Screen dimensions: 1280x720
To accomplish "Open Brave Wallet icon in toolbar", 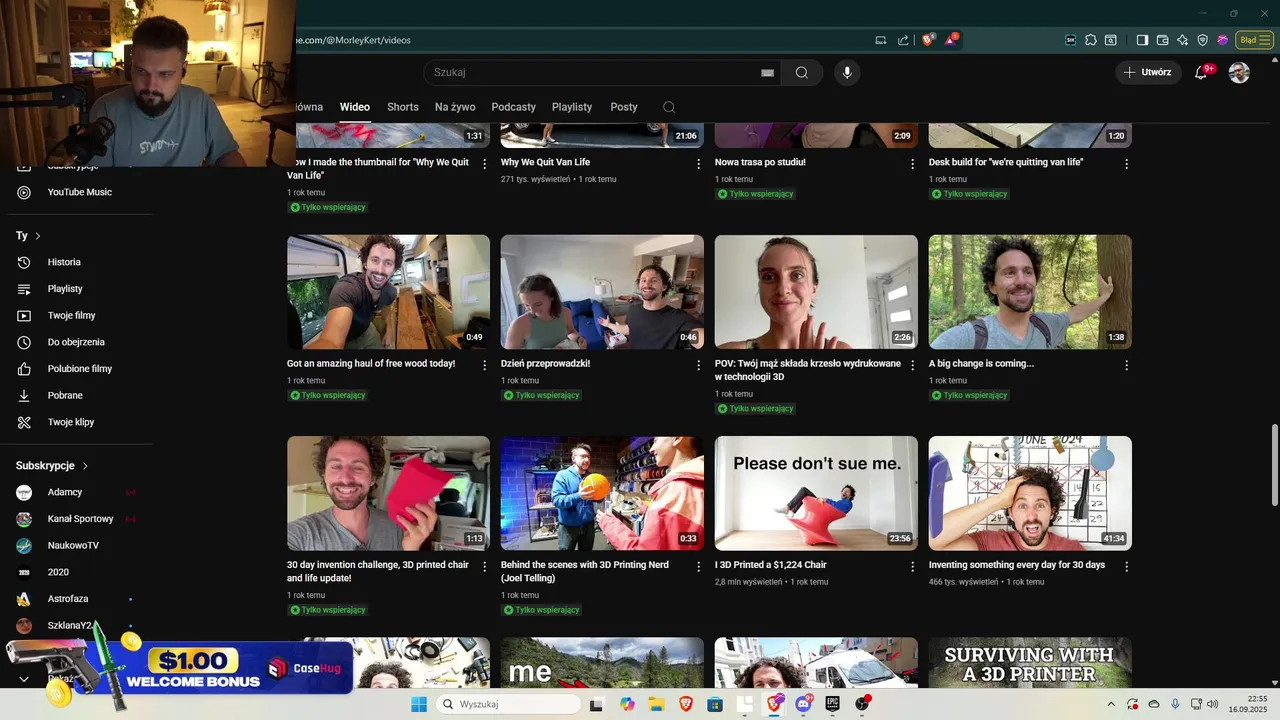I will [x=1162, y=40].
